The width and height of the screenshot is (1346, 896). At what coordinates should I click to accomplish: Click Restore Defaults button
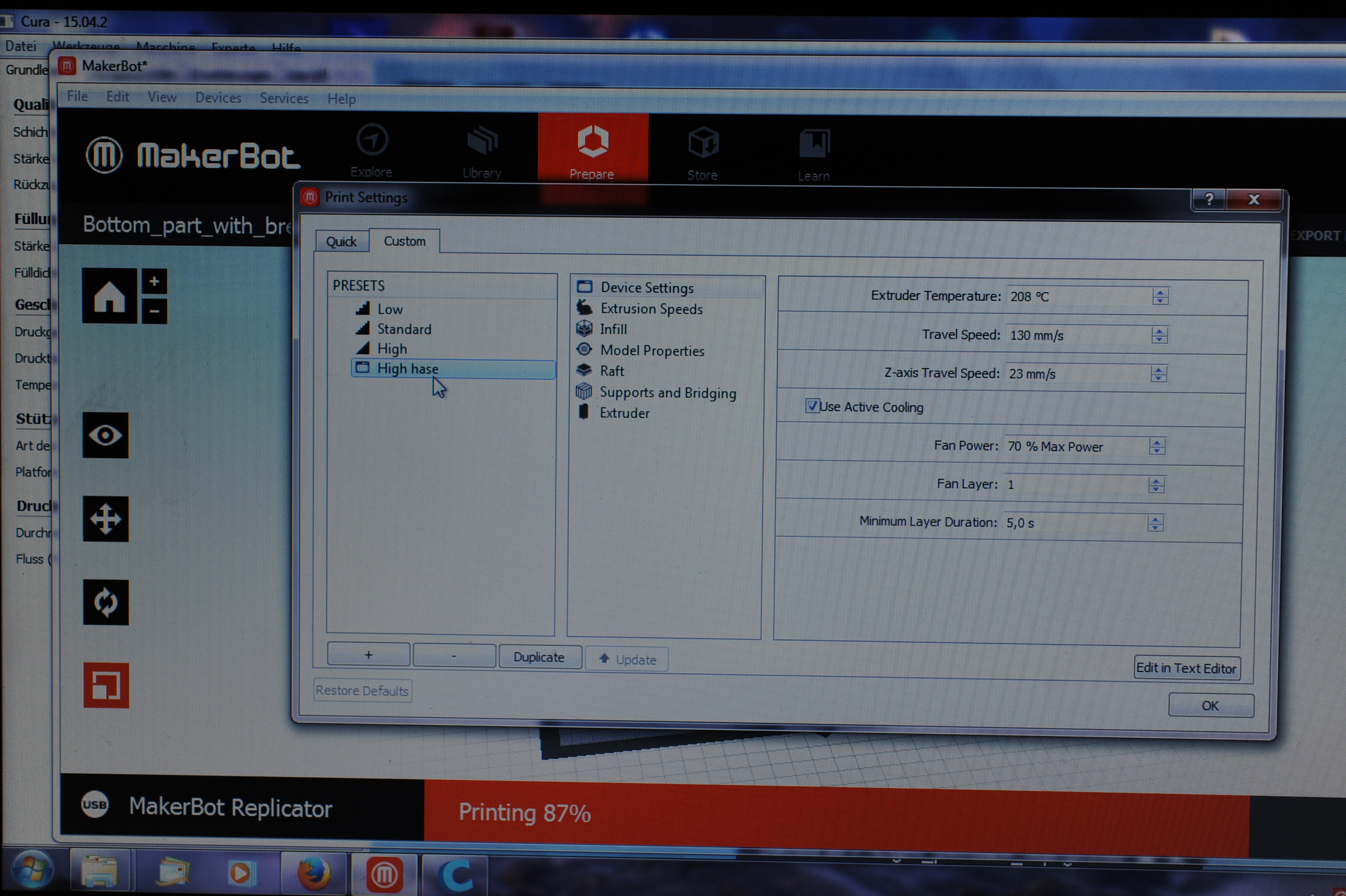[x=362, y=690]
